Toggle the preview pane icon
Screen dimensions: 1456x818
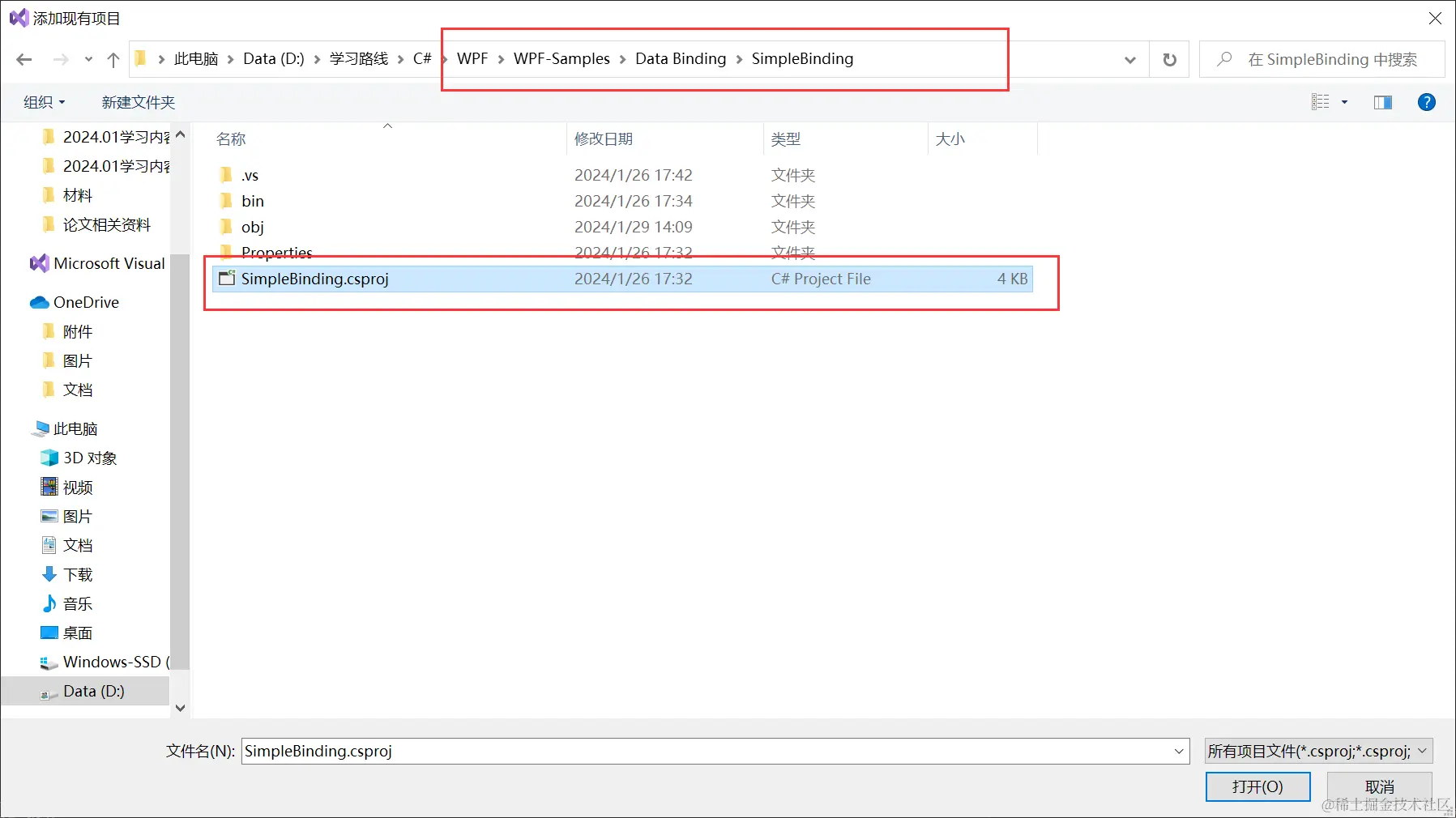click(x=1383, y=102)
